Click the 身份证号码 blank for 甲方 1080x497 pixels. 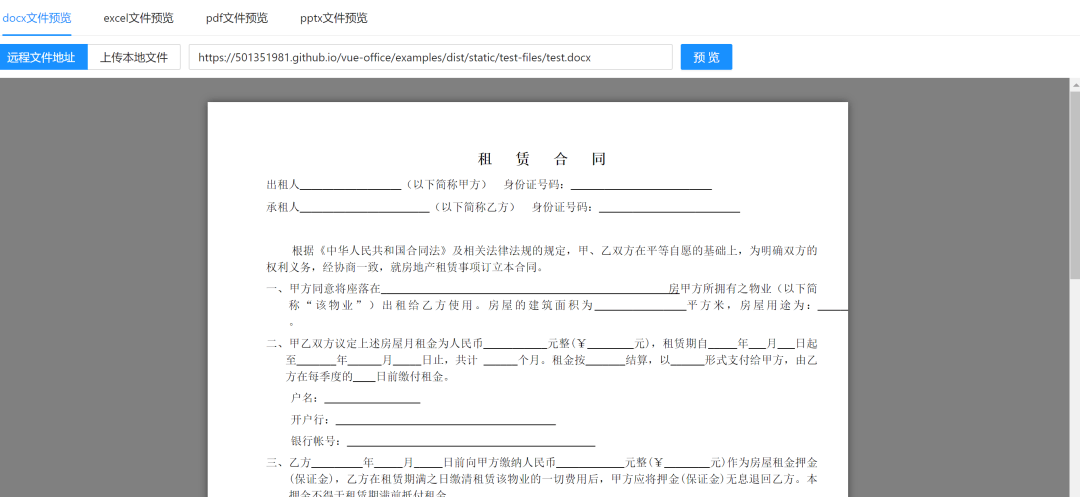641,186
